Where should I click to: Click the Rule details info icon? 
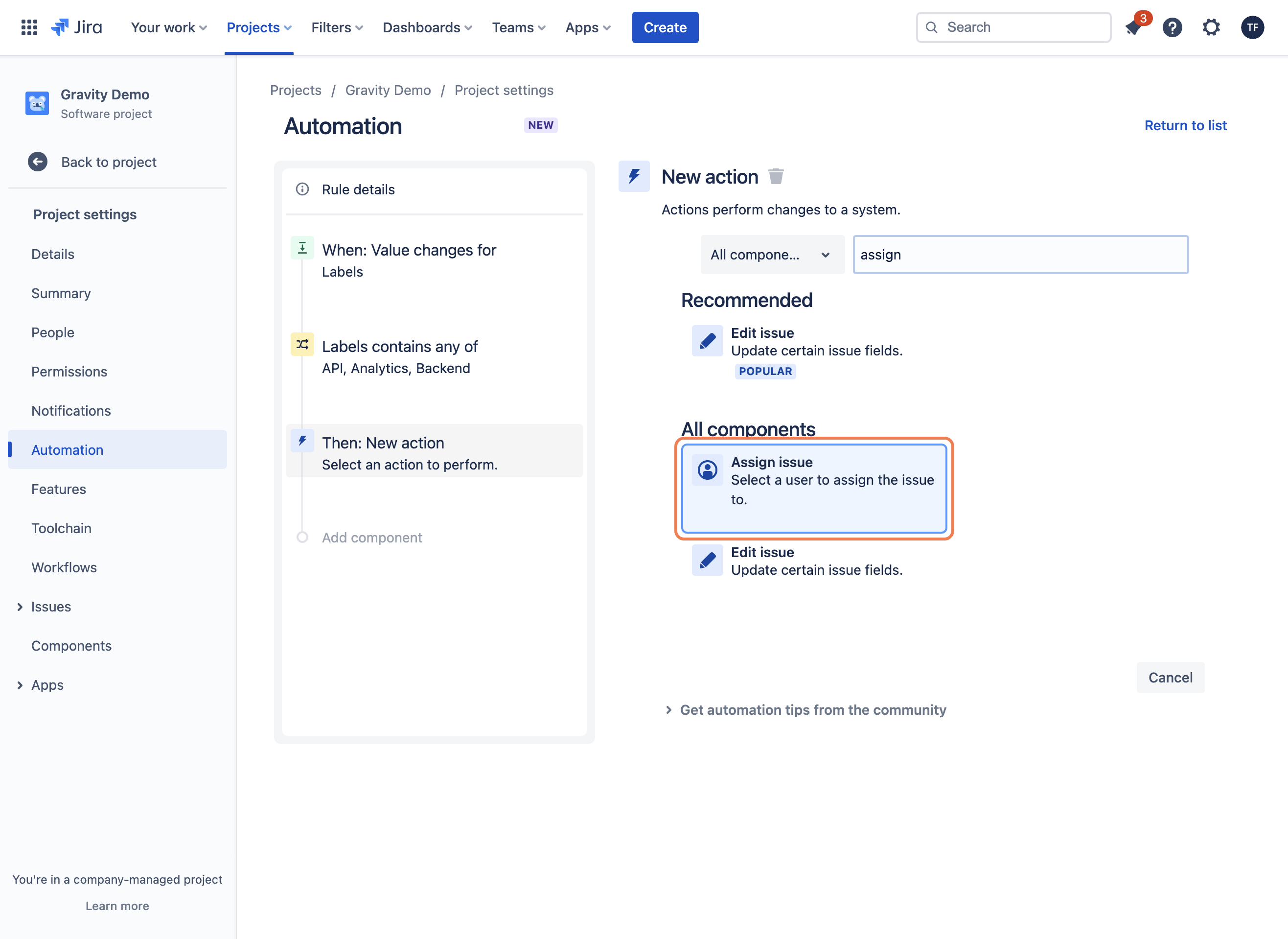click(x=302, y=189)
